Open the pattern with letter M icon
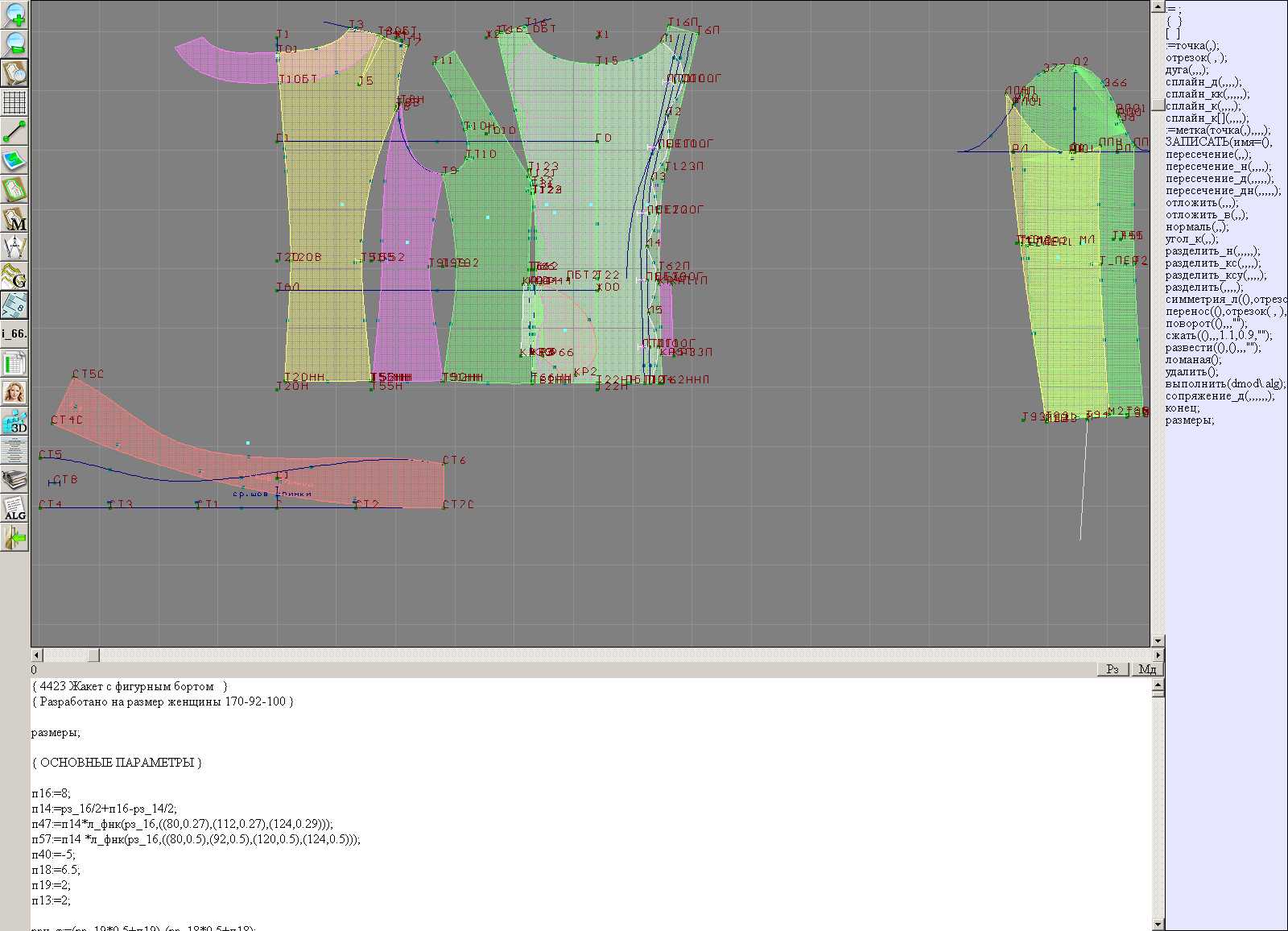The height and width of the screenshot is (931, 1288). tap(14, 218)
